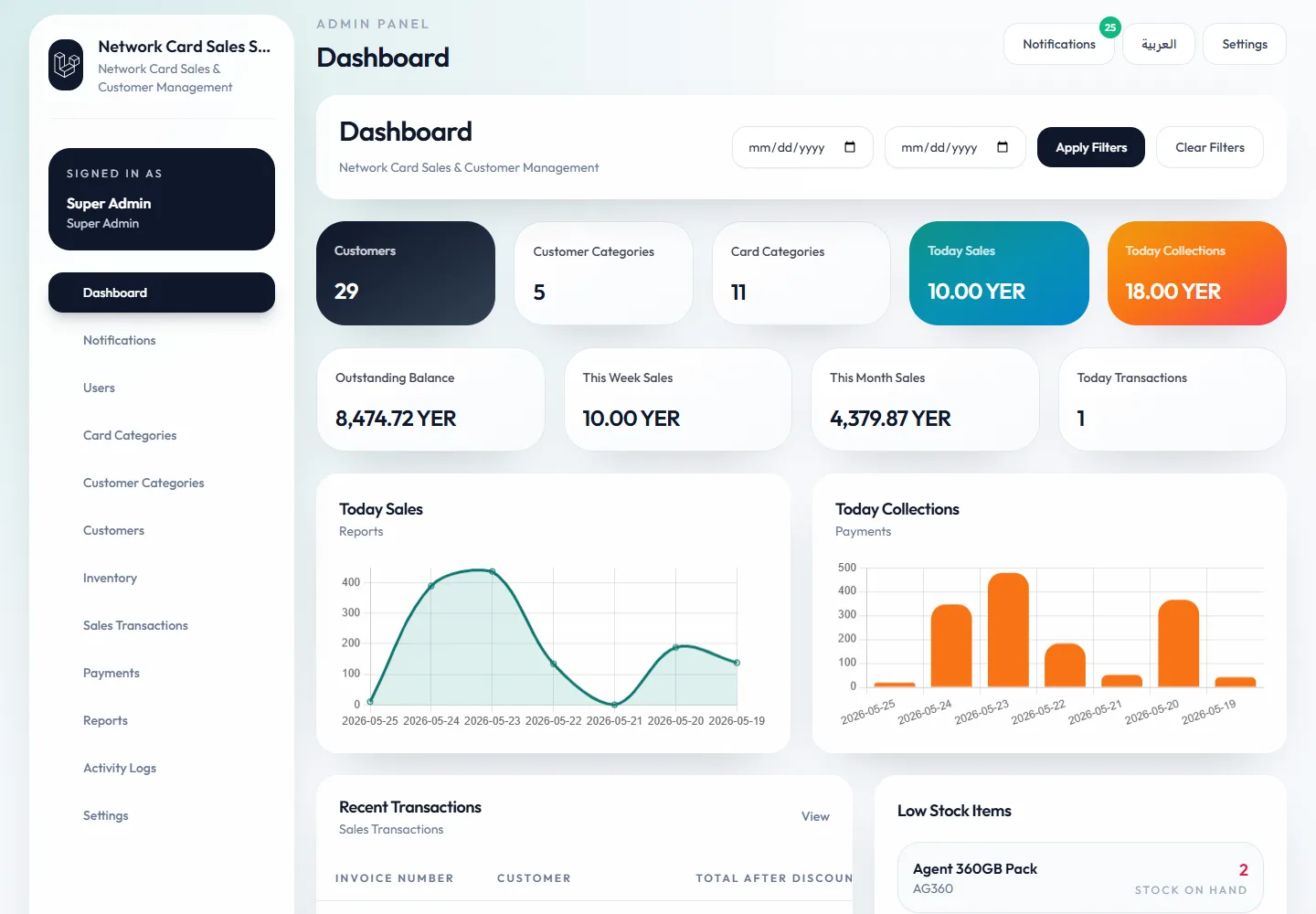The image size is (1316, 914).
Task: Open Notifications in the sidebar menu
Action: (162, 340)
